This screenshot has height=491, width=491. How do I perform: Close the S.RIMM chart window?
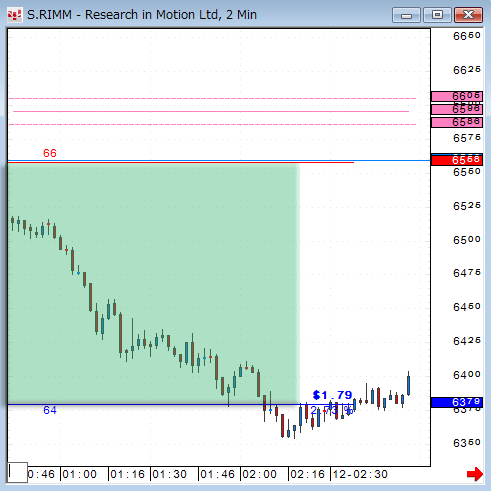pos(468,15)
